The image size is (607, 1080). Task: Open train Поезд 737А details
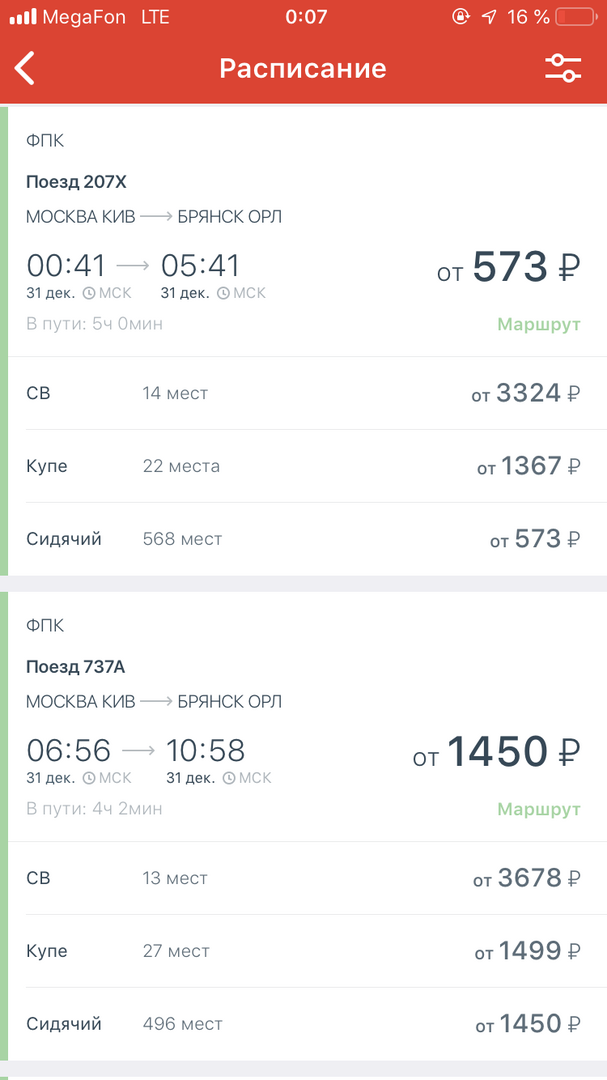[x=75, y=667]
